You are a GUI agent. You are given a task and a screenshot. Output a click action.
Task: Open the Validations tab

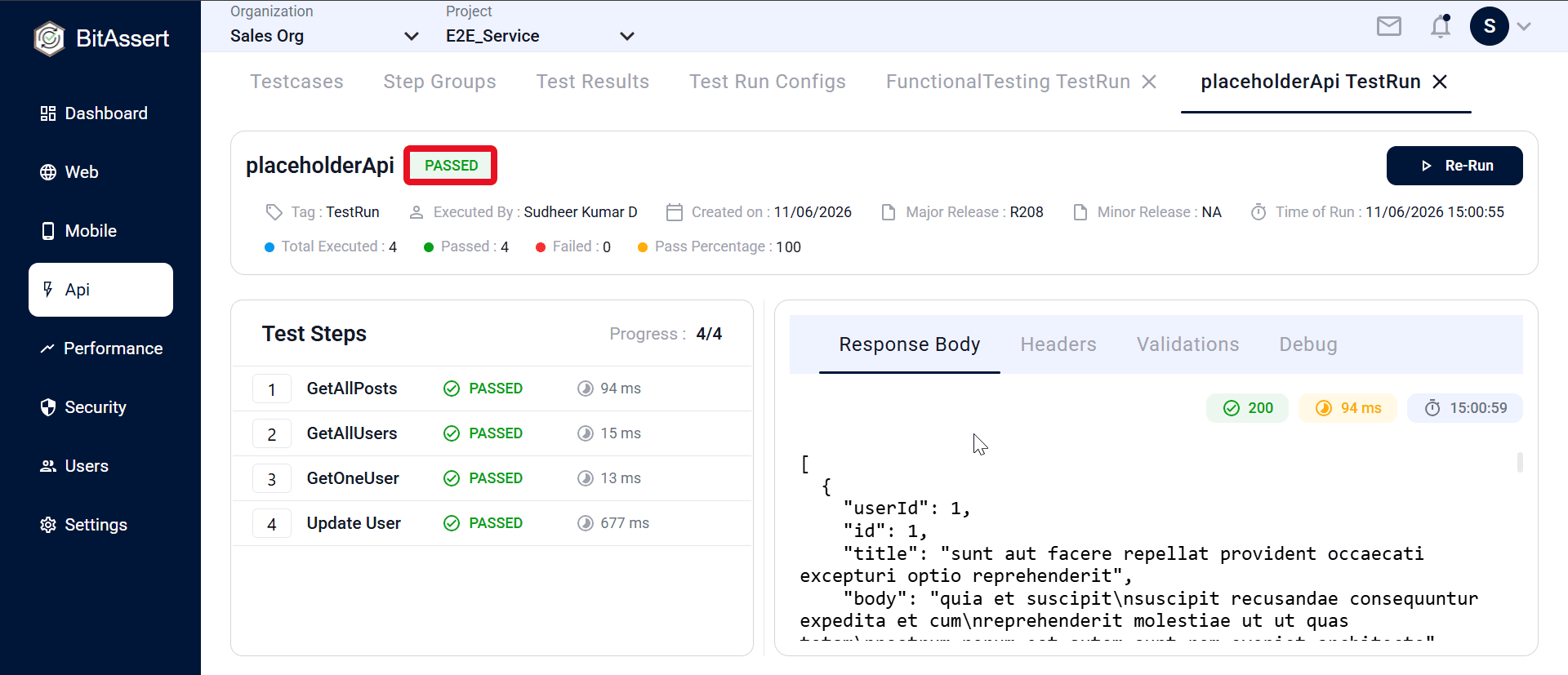click(x=1187, y=344)
